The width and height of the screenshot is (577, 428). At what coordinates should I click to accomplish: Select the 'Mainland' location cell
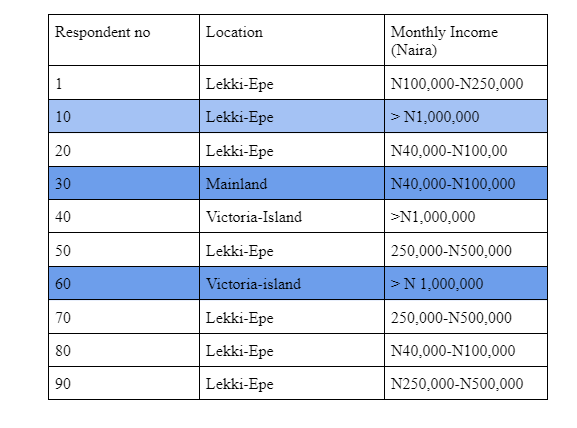click(x=292, y=183)
